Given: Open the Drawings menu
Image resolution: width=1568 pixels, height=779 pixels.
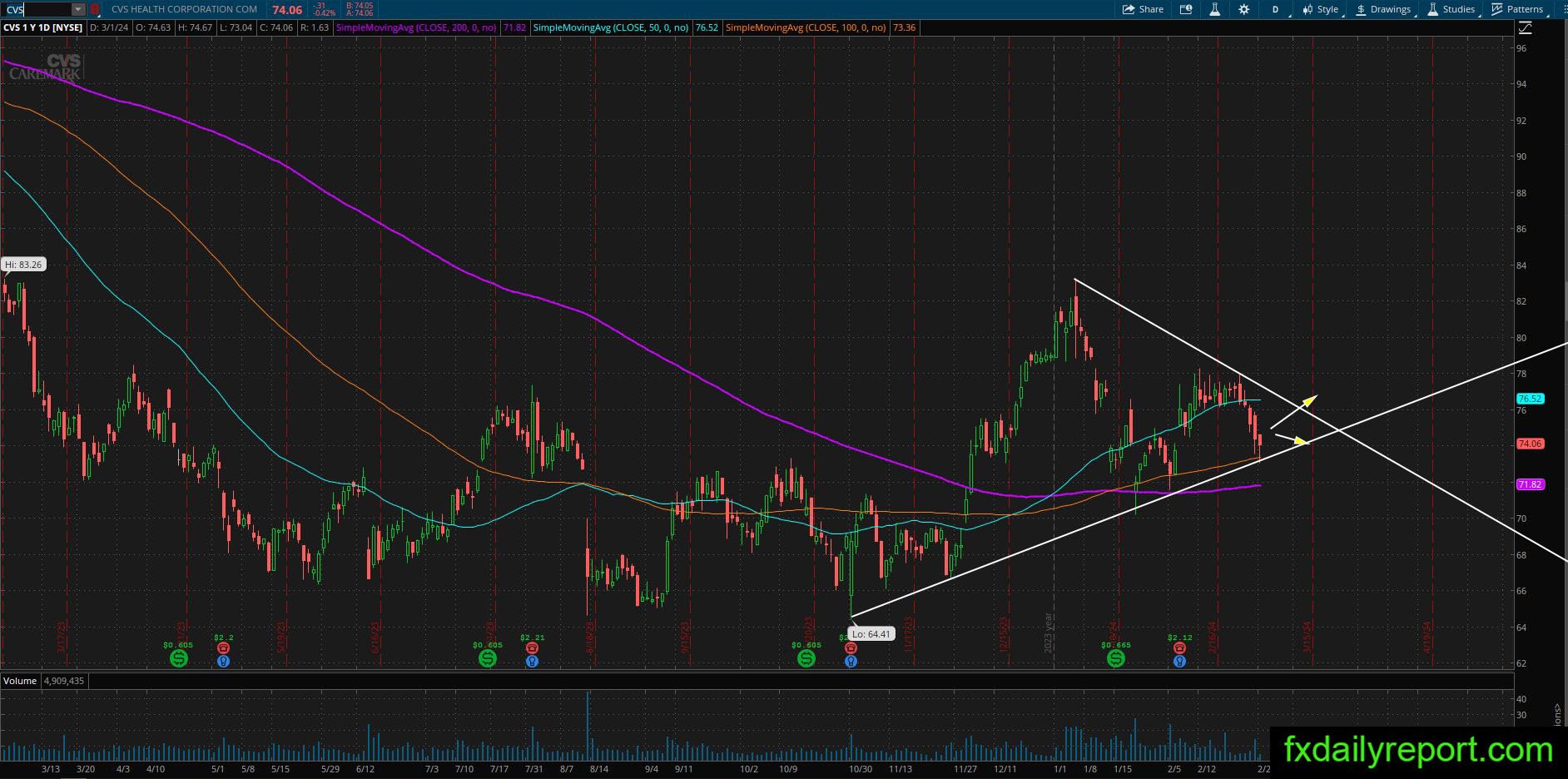Looking at the screenshot, I should click(x=1383, y=9).
